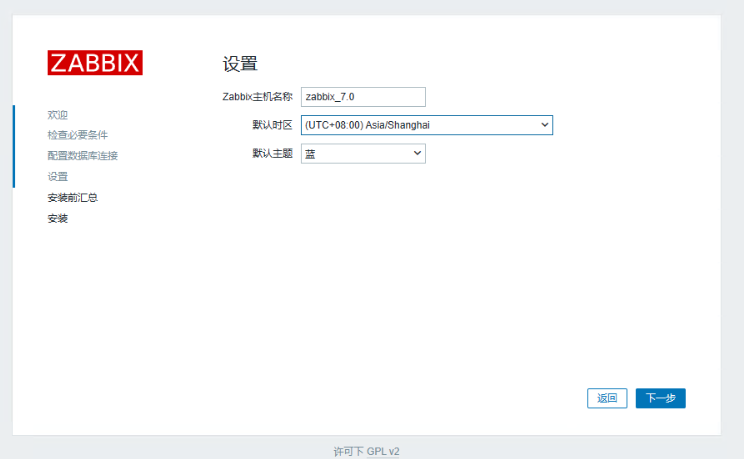744x459 pixels.
Task: Open the default theme dropdown
Action: [x=363, y=153]
